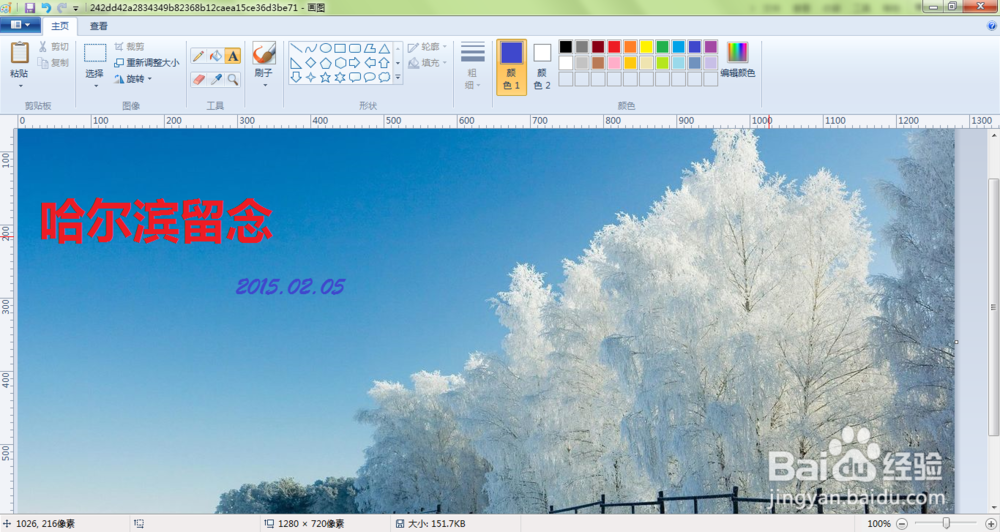
Task: Pick the black color swatch
Action: tap(566, 47)
